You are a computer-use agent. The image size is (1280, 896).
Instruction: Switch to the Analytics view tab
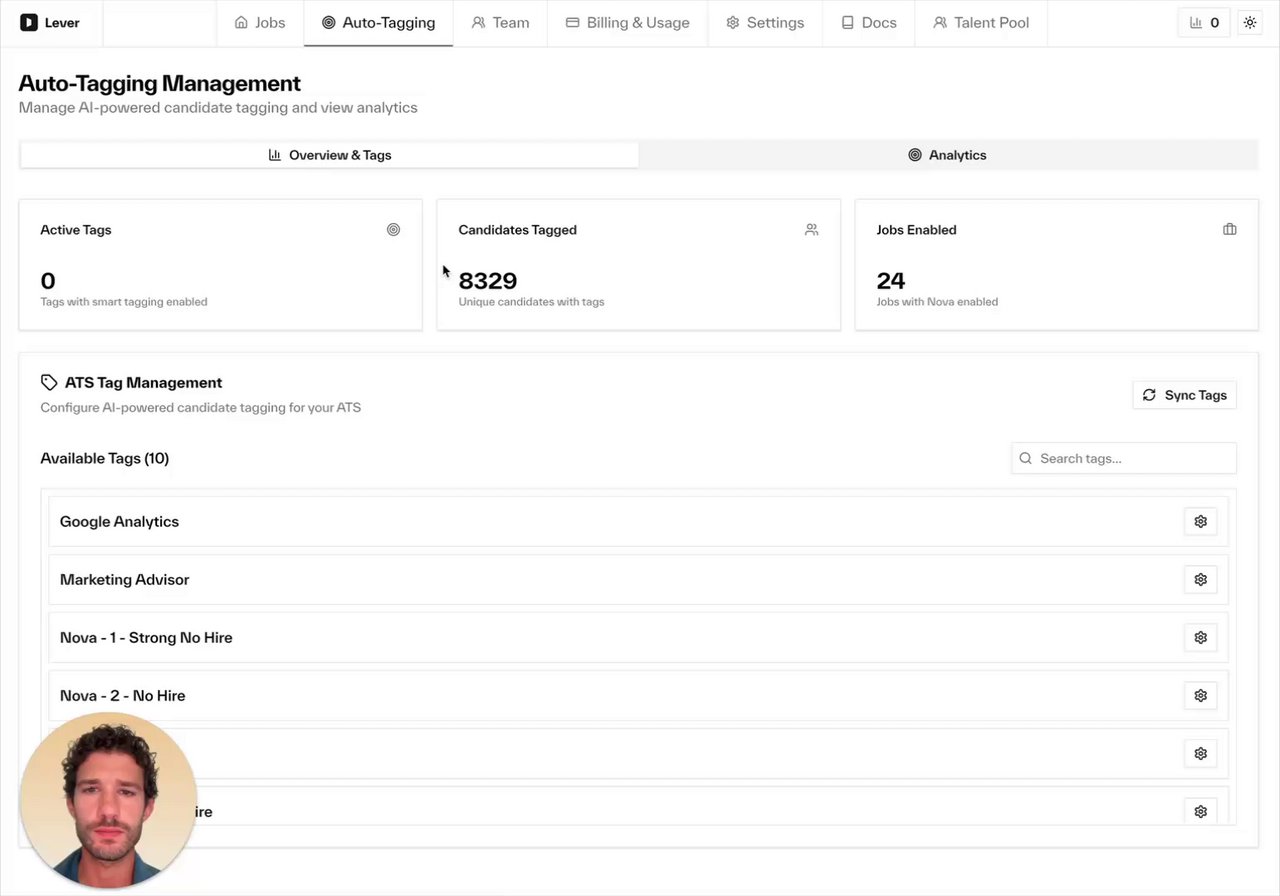coord(947,155)
